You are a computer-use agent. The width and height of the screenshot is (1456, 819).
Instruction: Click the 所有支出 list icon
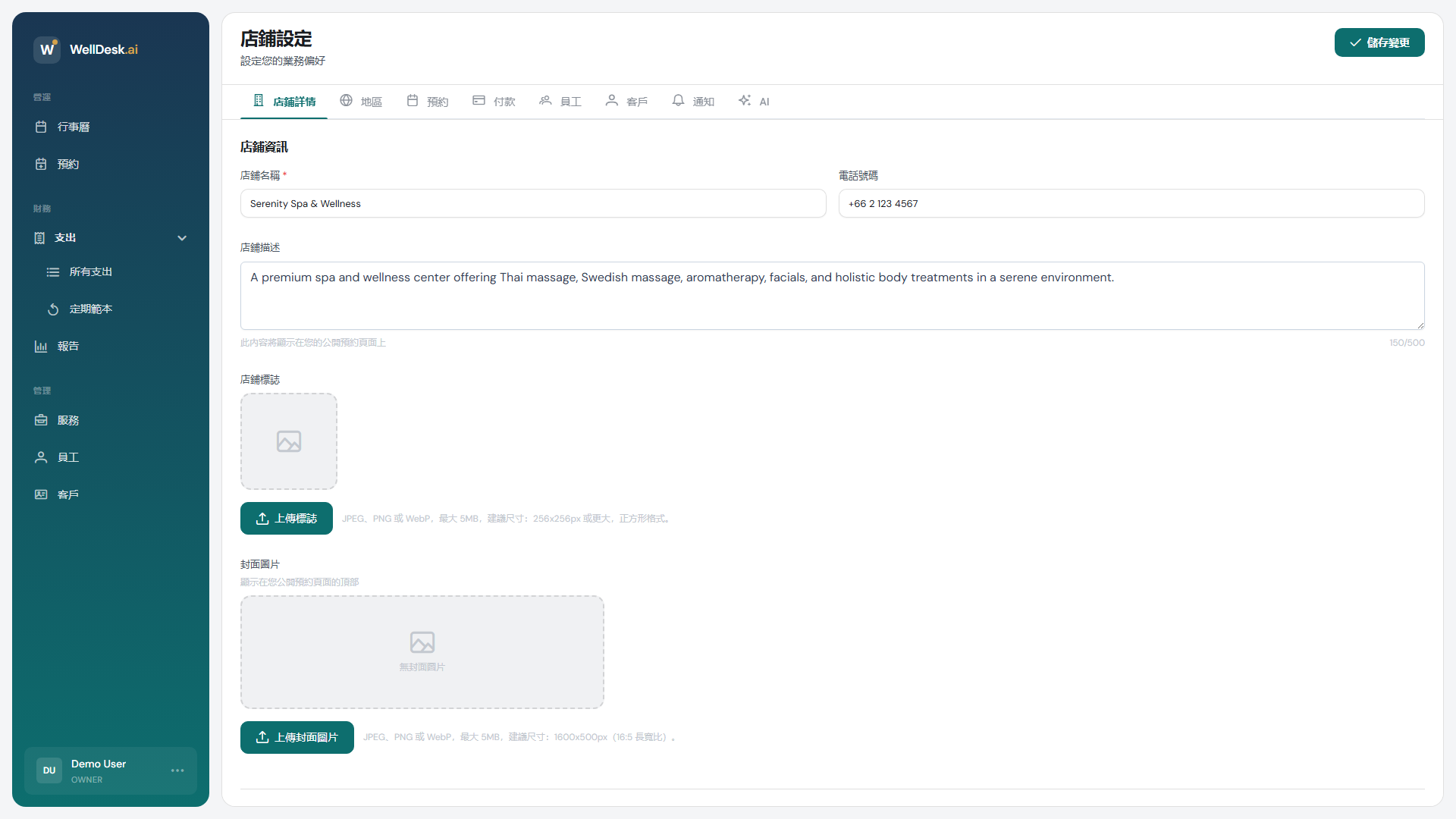53,271
